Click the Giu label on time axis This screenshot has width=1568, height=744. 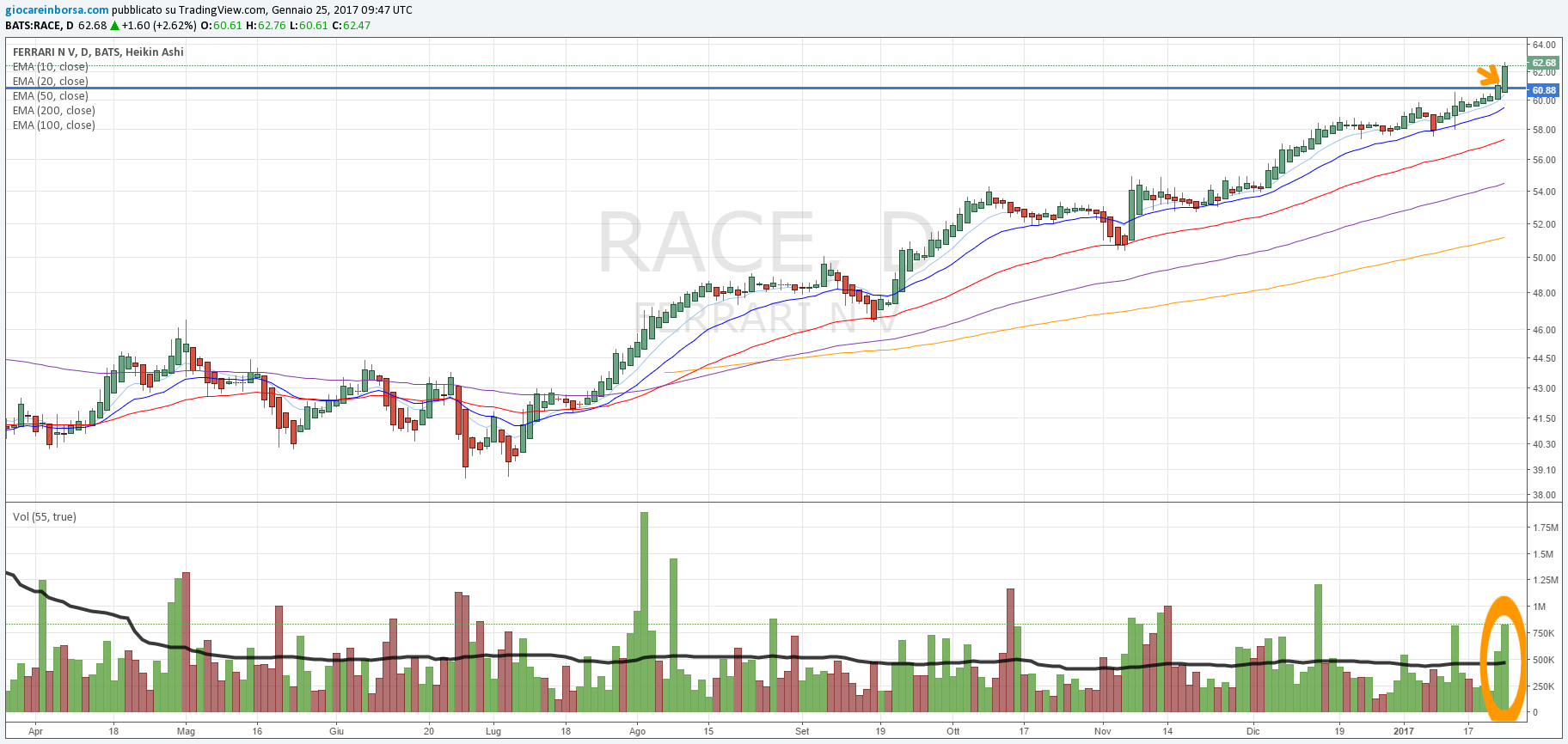tap(336, 732)
